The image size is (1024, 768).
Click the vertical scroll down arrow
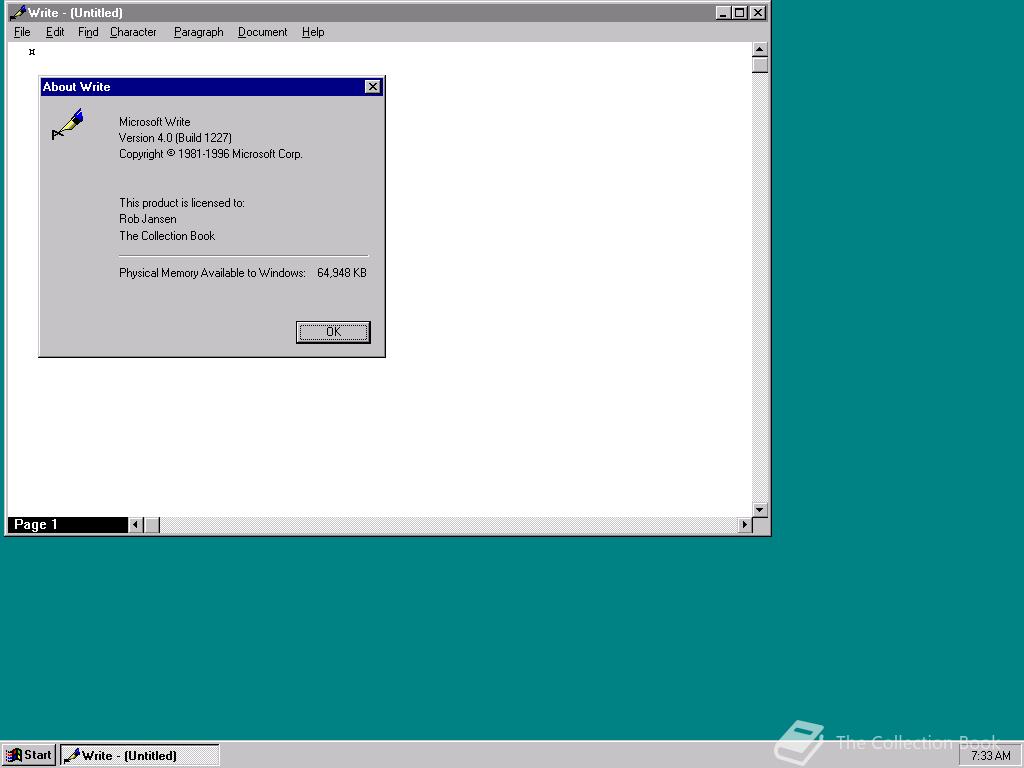coord(760,509)
